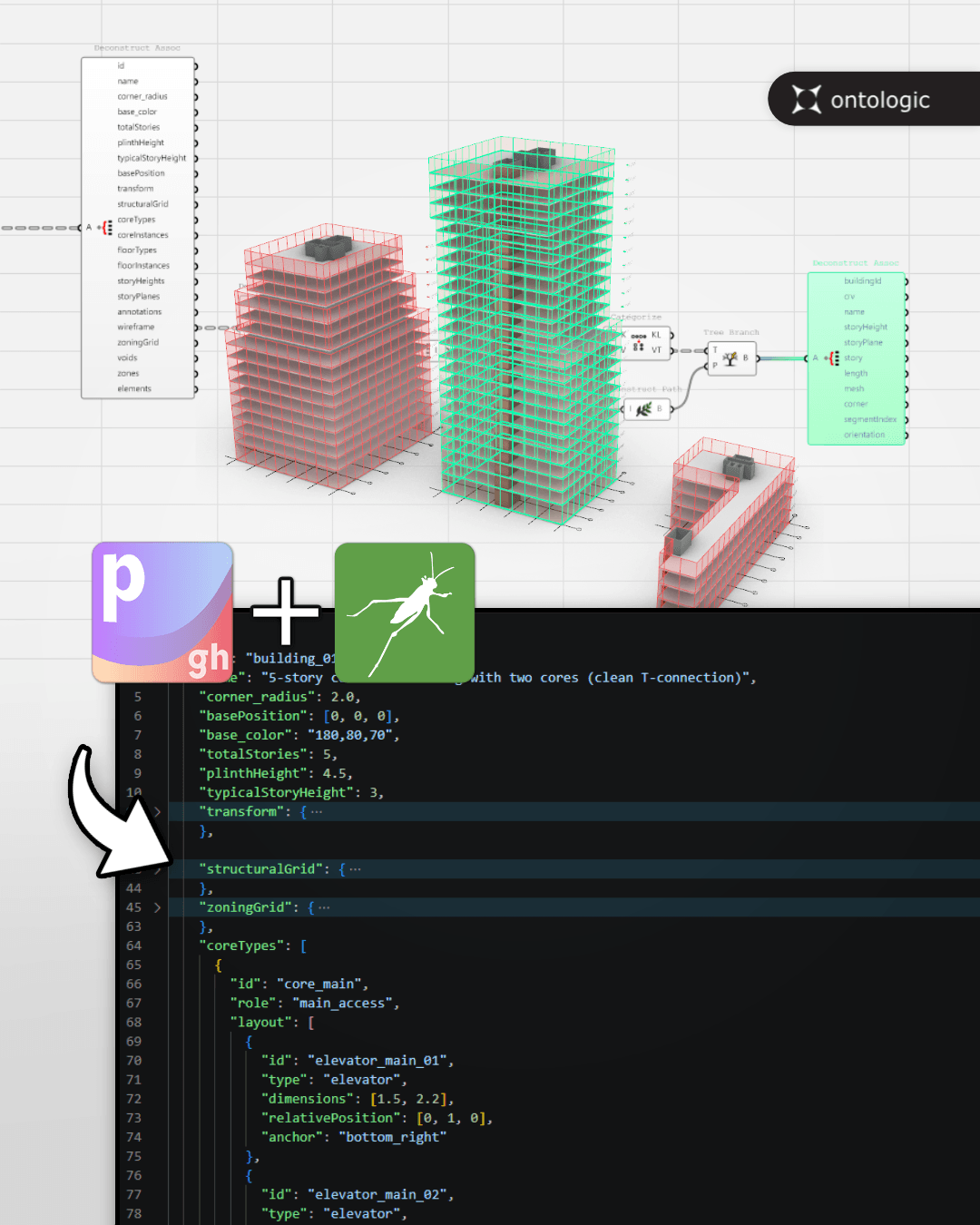
Task: Click the 'A' input of green Deconstruct Assoc
Action: click(x=815, y=358)
